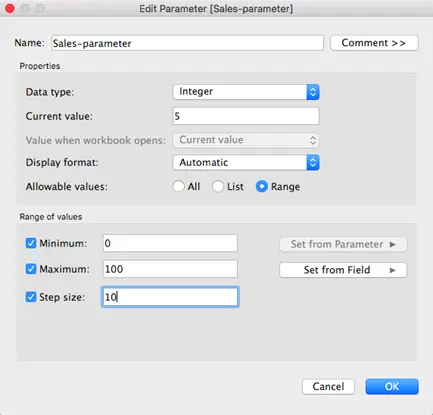This screenshot has height=415, width=433.
Task: Click the Properties section heading
Action: 40,66
